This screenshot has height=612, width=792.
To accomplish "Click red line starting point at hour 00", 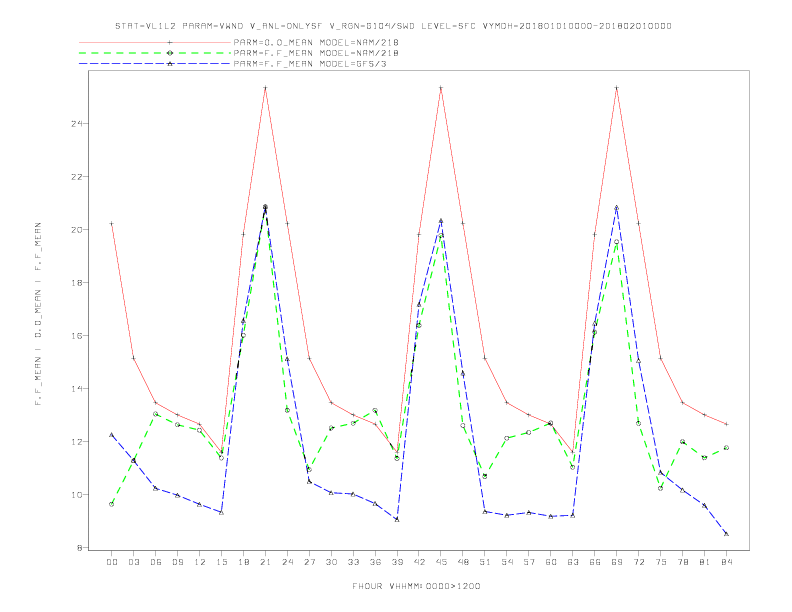I will point(112,223).
